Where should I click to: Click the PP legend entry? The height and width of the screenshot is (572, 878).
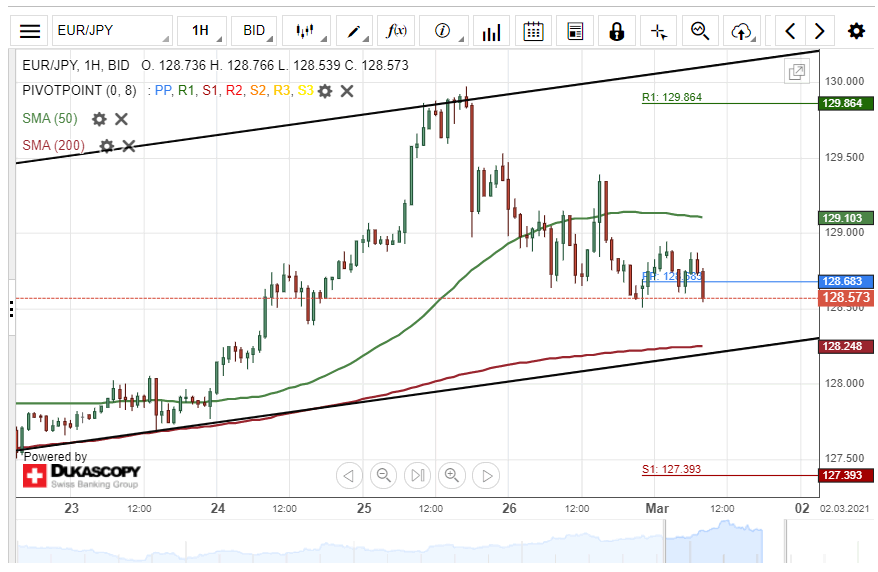tap(163, 91)
